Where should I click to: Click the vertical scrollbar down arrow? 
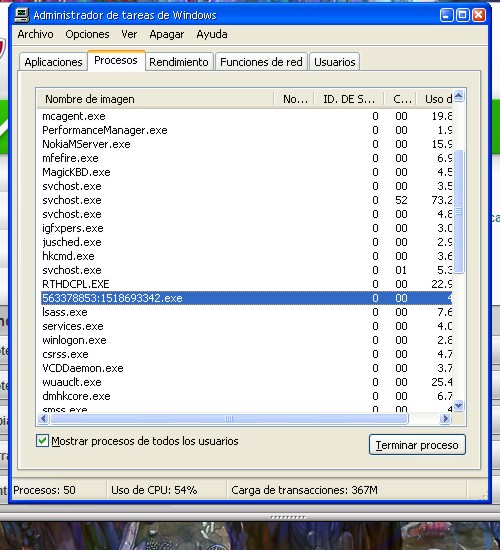click(459, 406)
